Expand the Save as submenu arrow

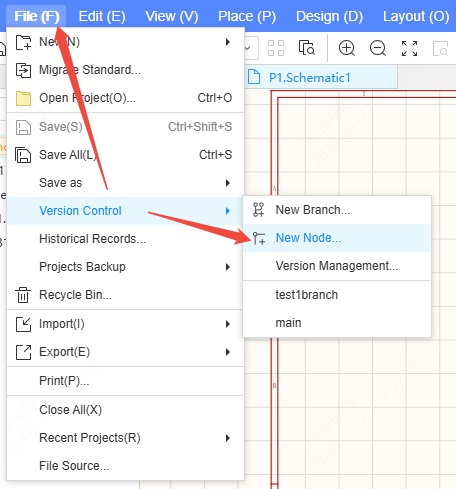point(228,183)
